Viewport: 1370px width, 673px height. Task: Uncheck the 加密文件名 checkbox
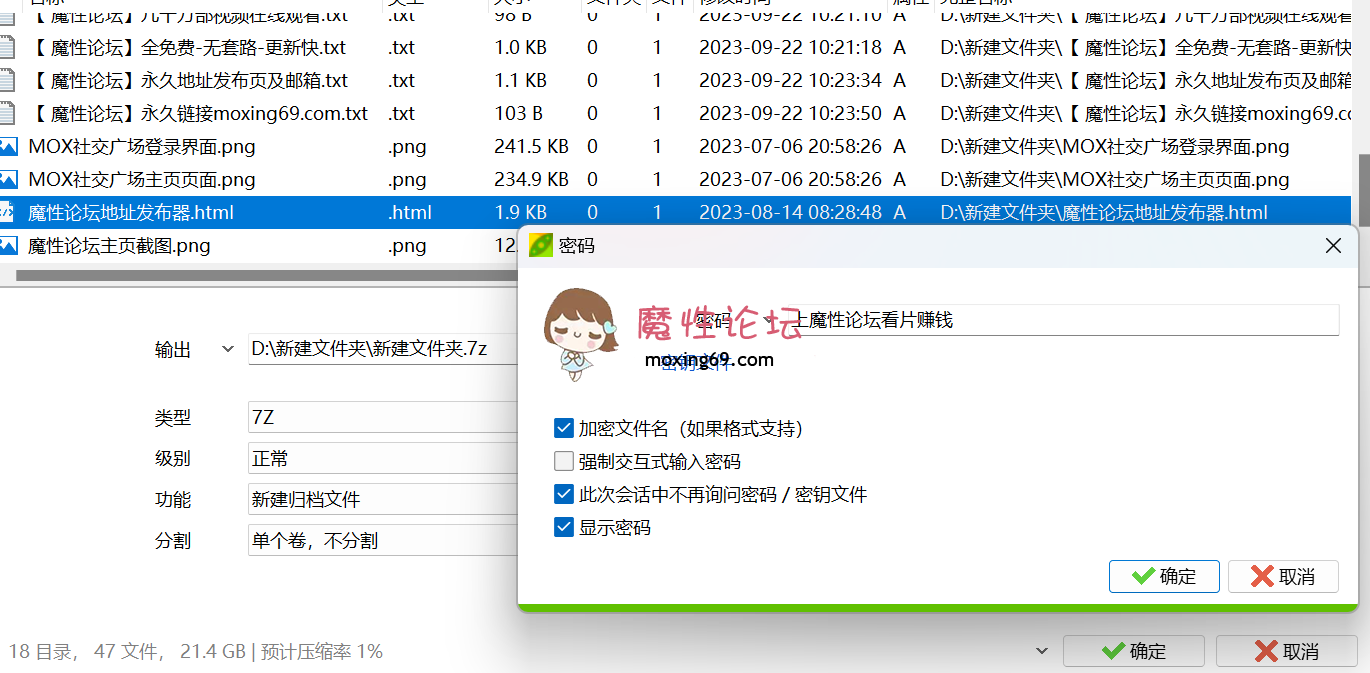(564, 429)
